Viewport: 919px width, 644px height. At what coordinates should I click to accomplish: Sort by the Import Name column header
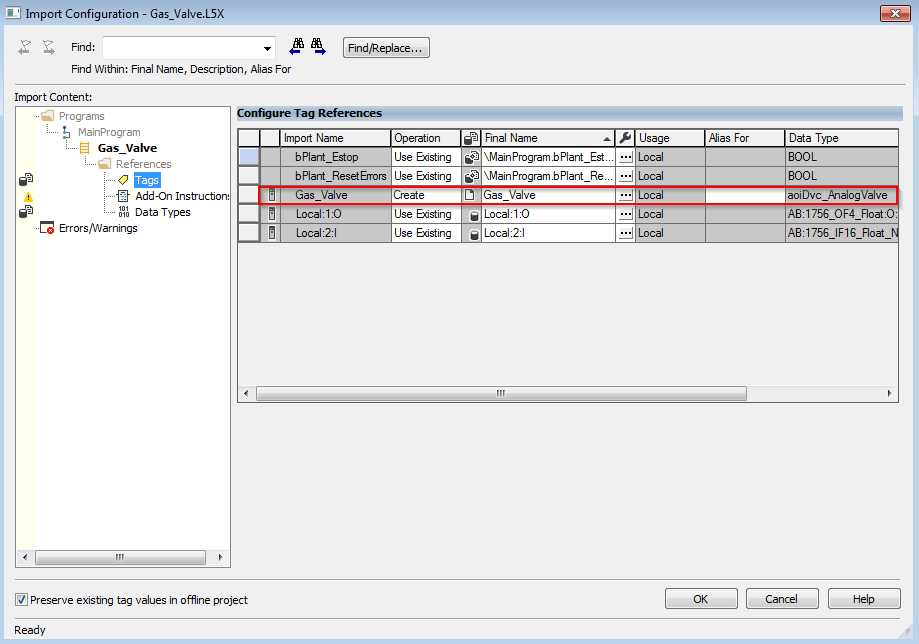(x=335, y=138)
